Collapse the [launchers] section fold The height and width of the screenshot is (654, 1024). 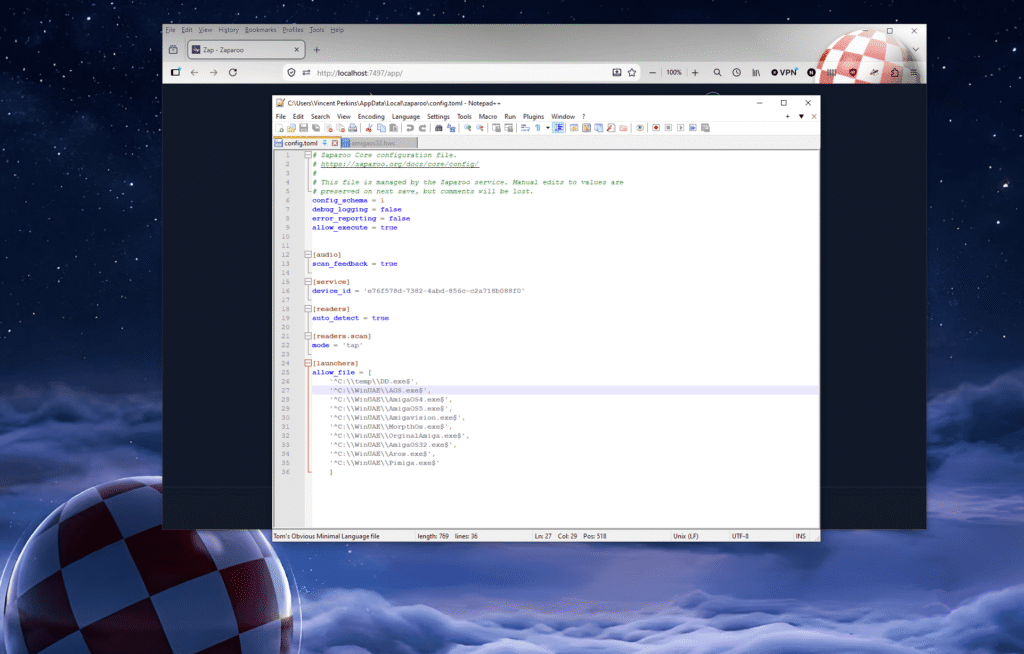[308, 363]
